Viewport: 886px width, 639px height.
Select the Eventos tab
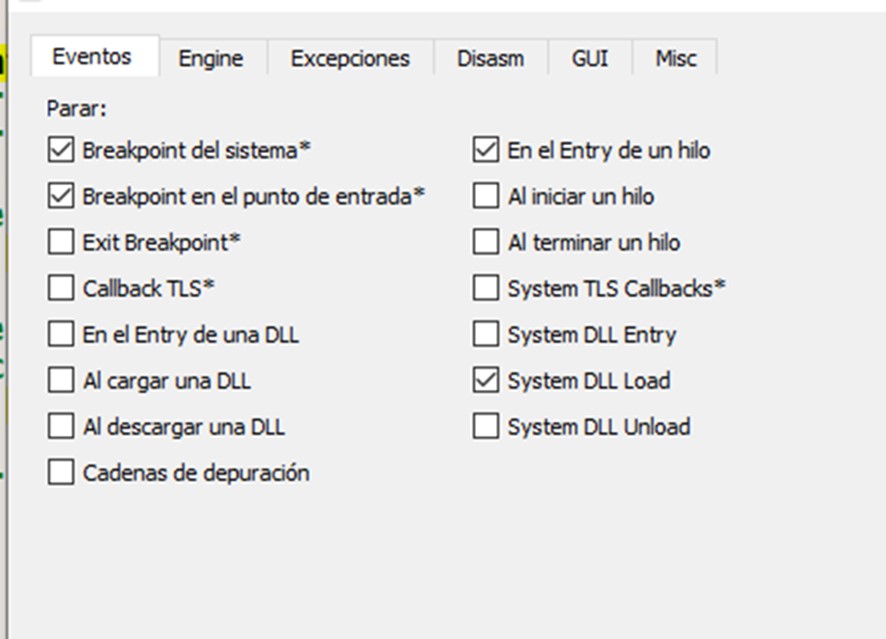94,56
